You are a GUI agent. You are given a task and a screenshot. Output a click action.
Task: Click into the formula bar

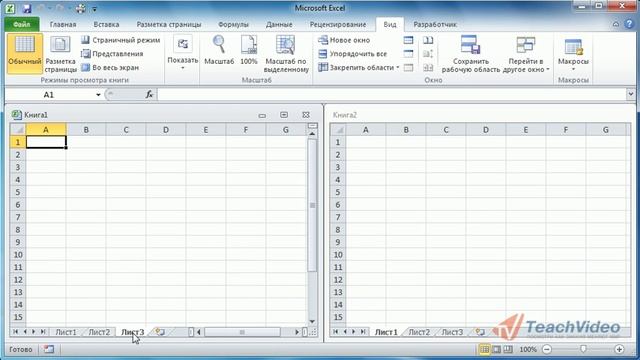point(391,95)
